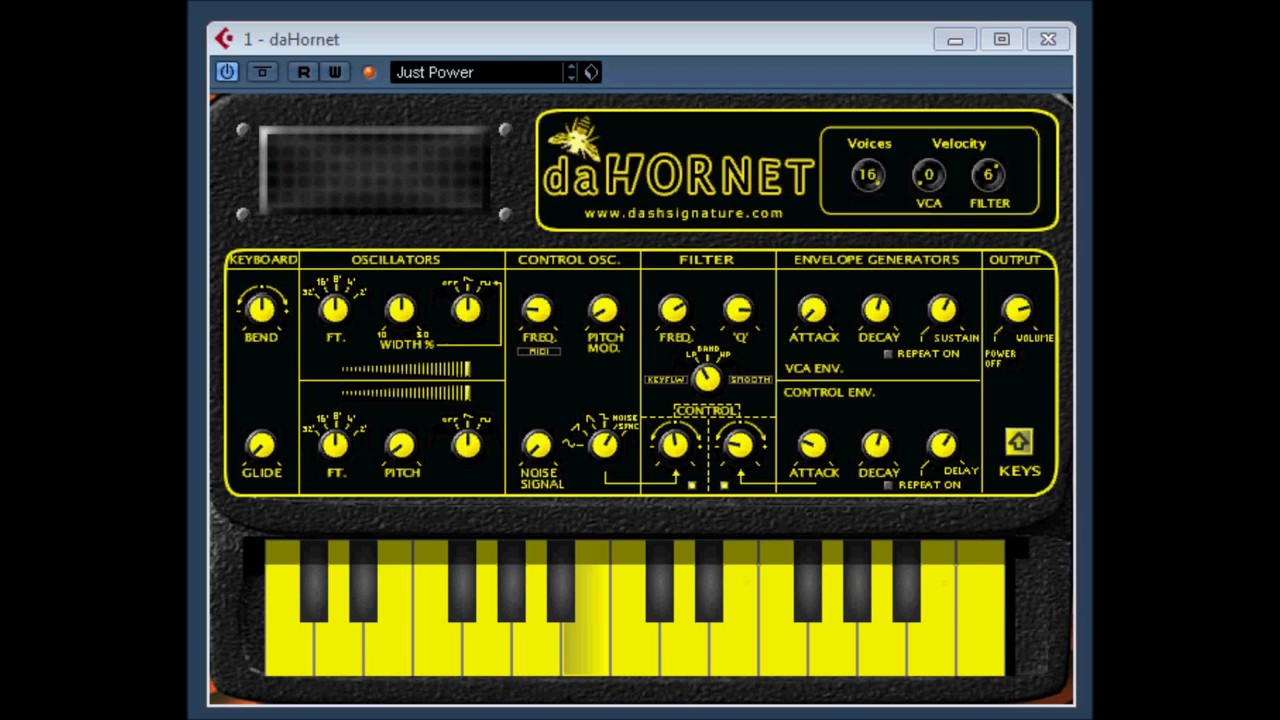Viewport: 1280px width, 720px height.
Task: Click the KEYS up-arrow button
Action: pos(1019,442)
